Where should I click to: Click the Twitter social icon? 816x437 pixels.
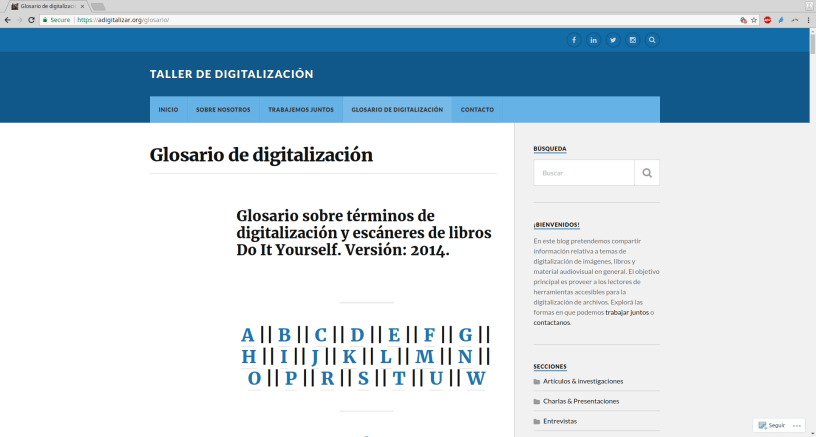pos(613,40)
